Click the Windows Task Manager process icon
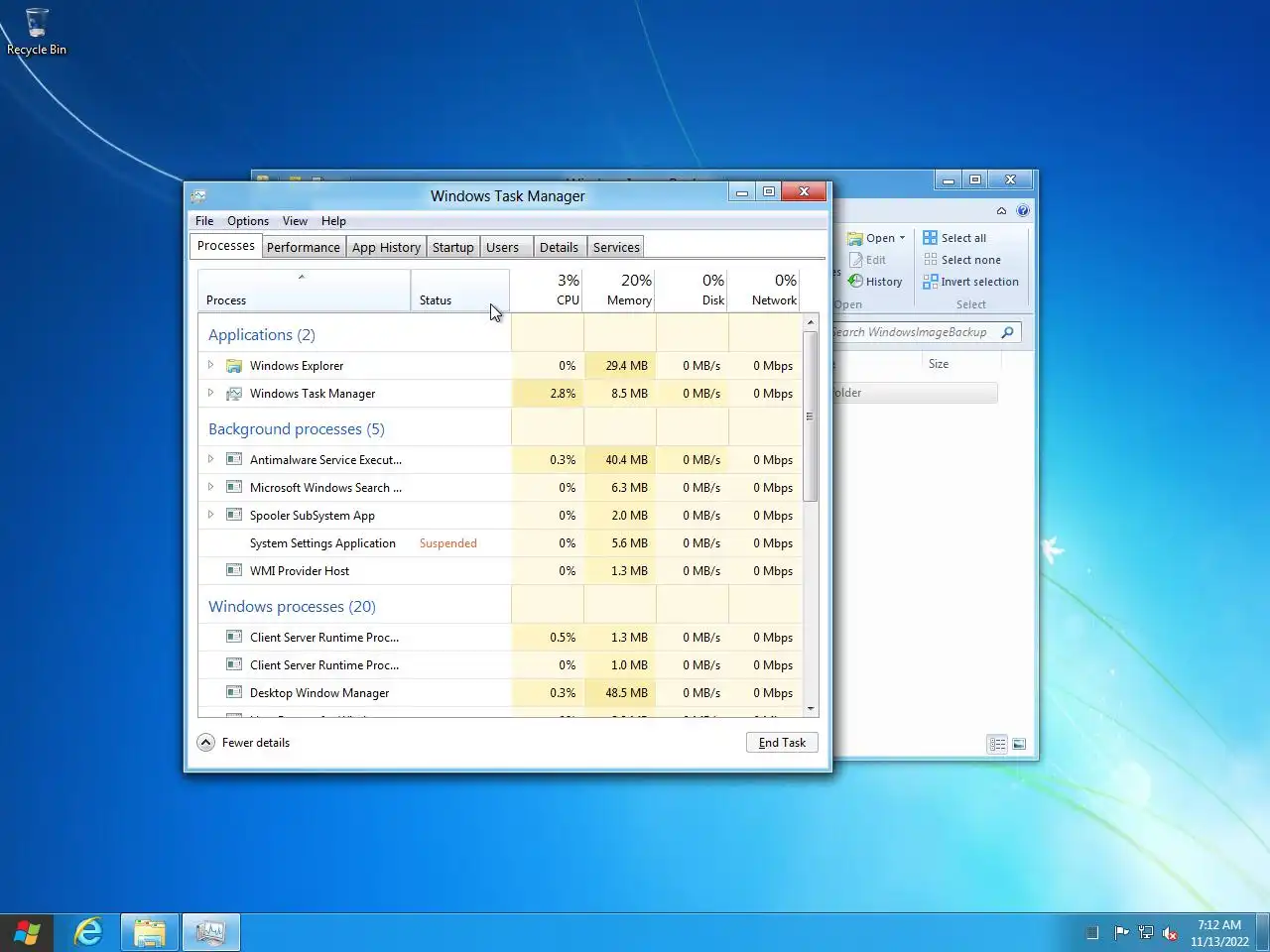The height and width of the screenshot is (952, 1270). [x=234, y=394]
